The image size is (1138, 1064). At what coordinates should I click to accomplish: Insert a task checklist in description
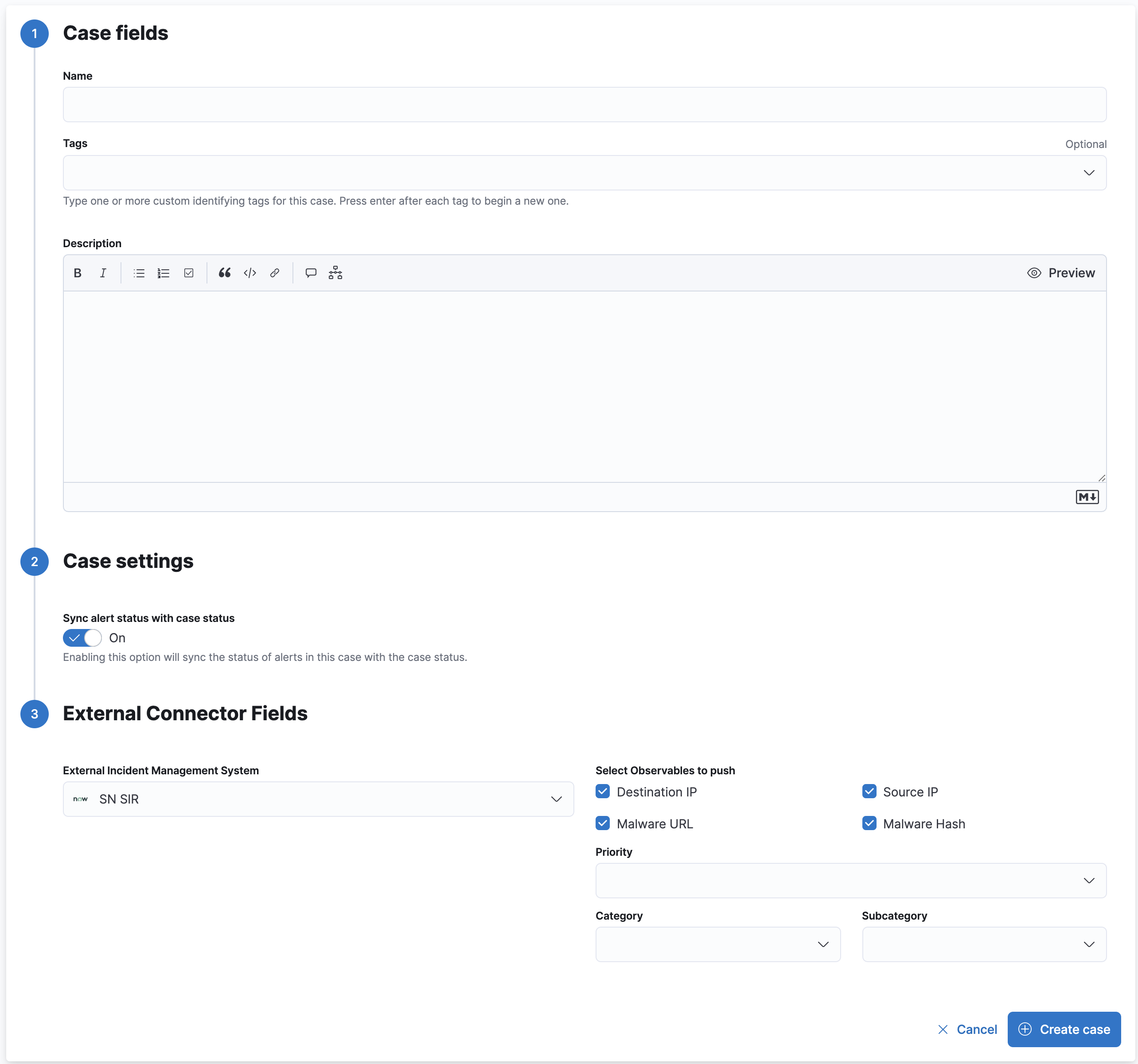189,273
